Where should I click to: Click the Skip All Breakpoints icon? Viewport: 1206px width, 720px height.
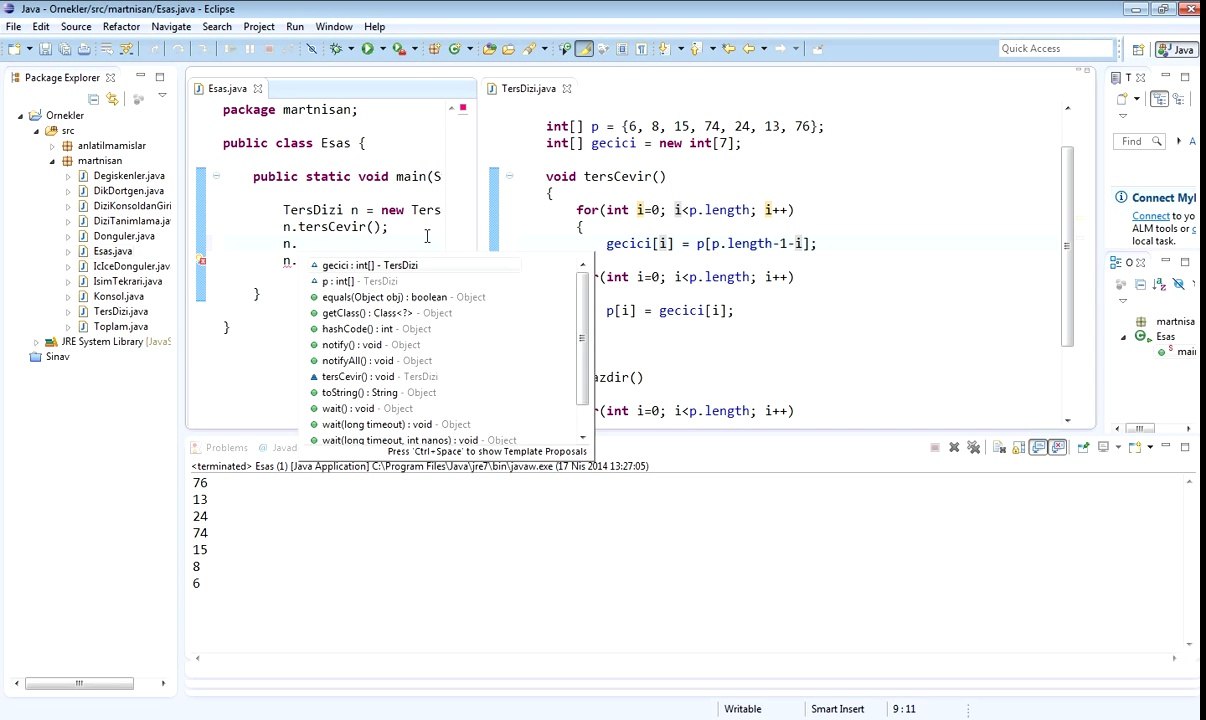(x=311, y=48)
